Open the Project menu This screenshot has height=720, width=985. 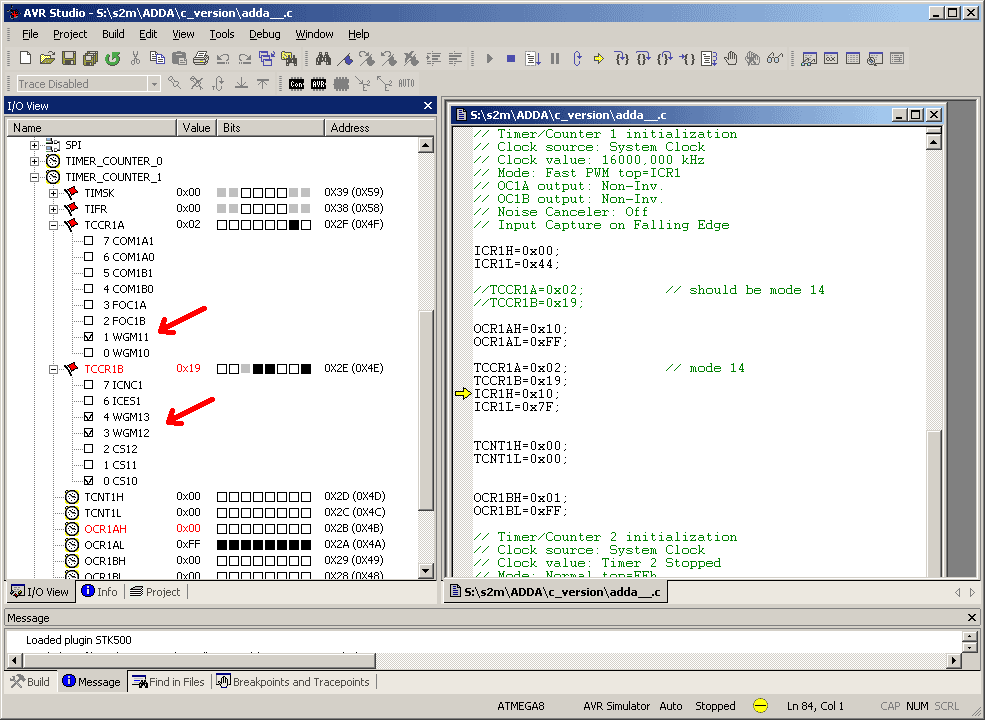(70, 34)
